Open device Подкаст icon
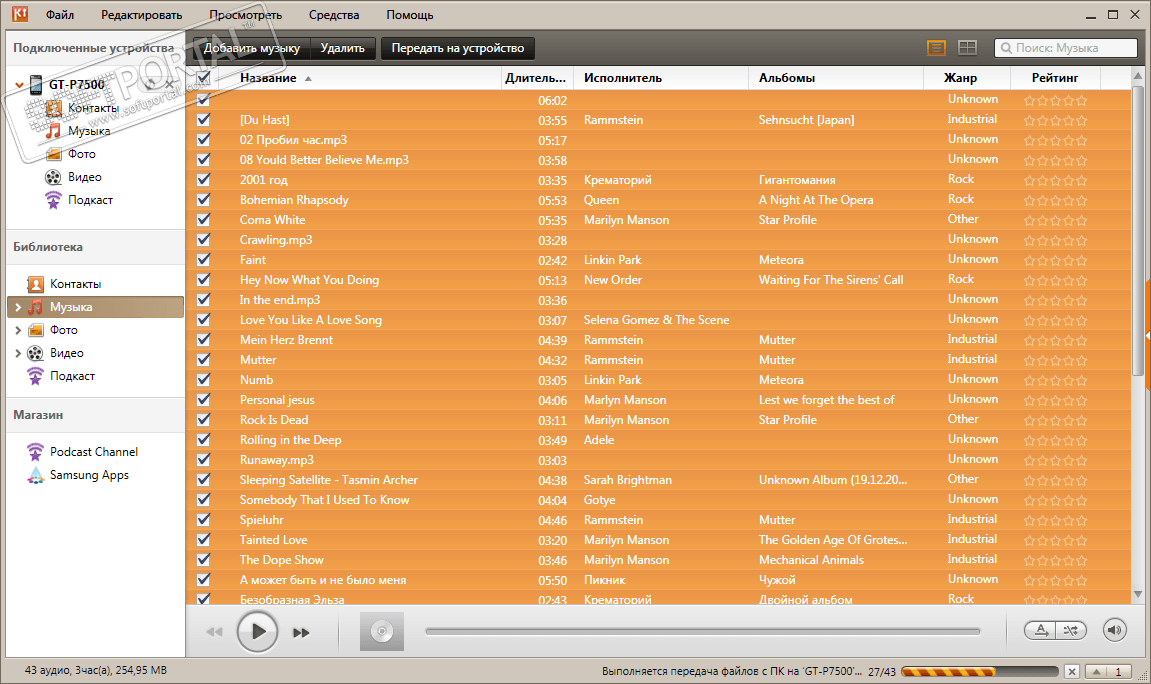Viewport: 1151px width, 684px height. click(x=54, y=200)
